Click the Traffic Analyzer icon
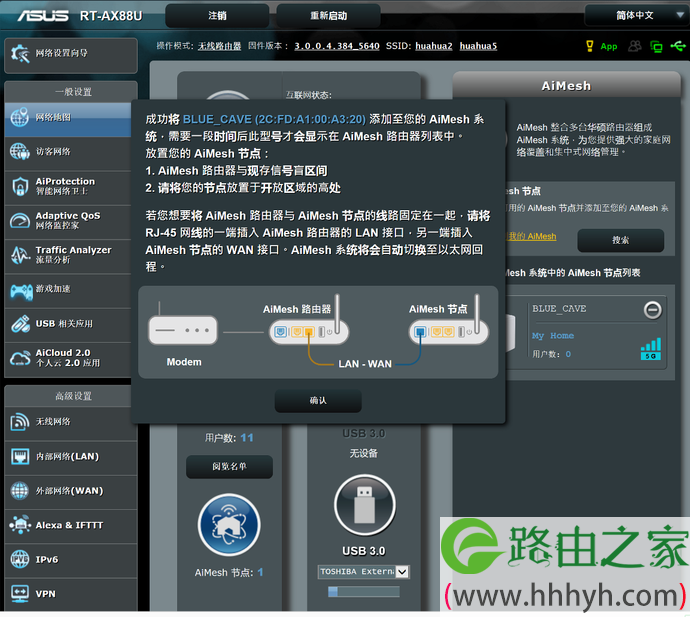This screenshot has width=690, height=617. [20, 255]
